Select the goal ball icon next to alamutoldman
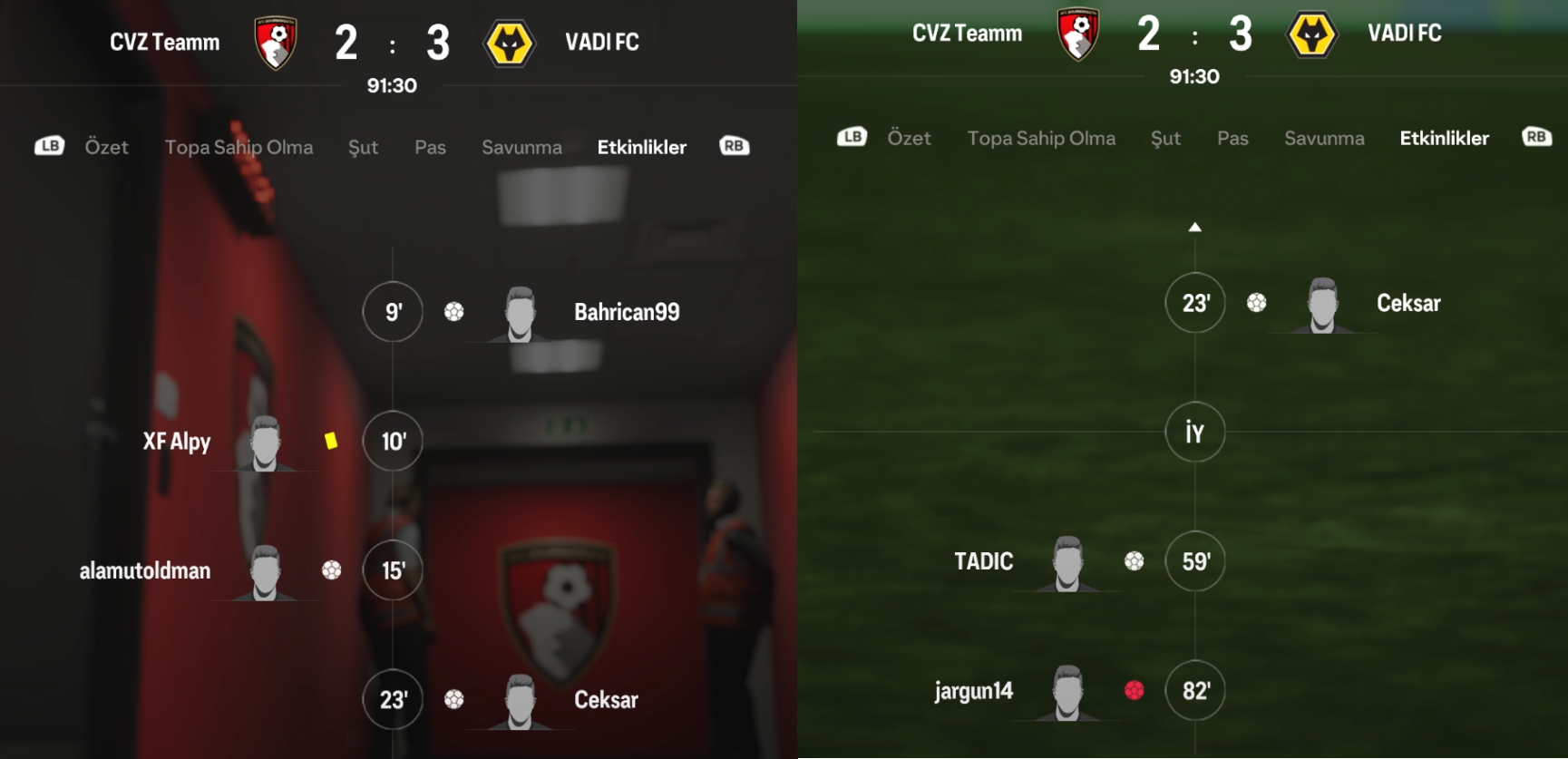The width and height of the screenshot is (1568, 759). tap(332, 570)
